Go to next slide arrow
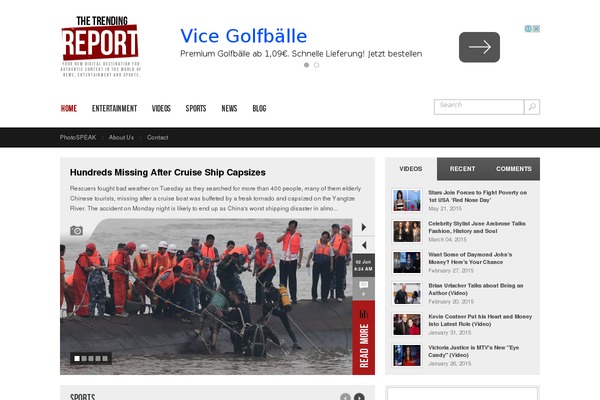 (364, 227)
